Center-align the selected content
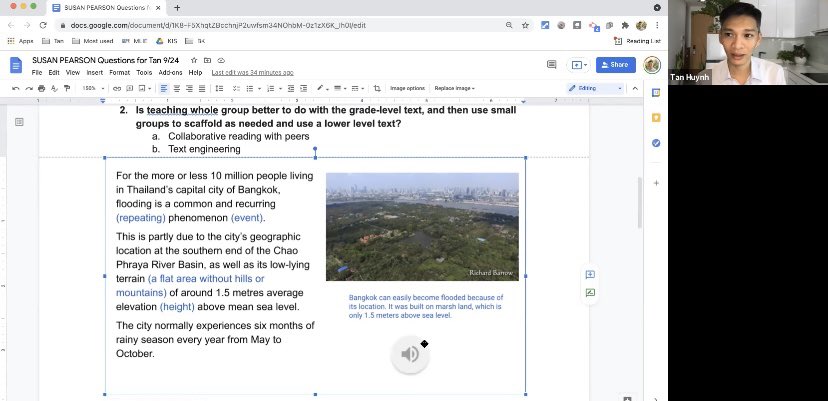This screenshot has width=828, height=401. click(x=176, y=88)
